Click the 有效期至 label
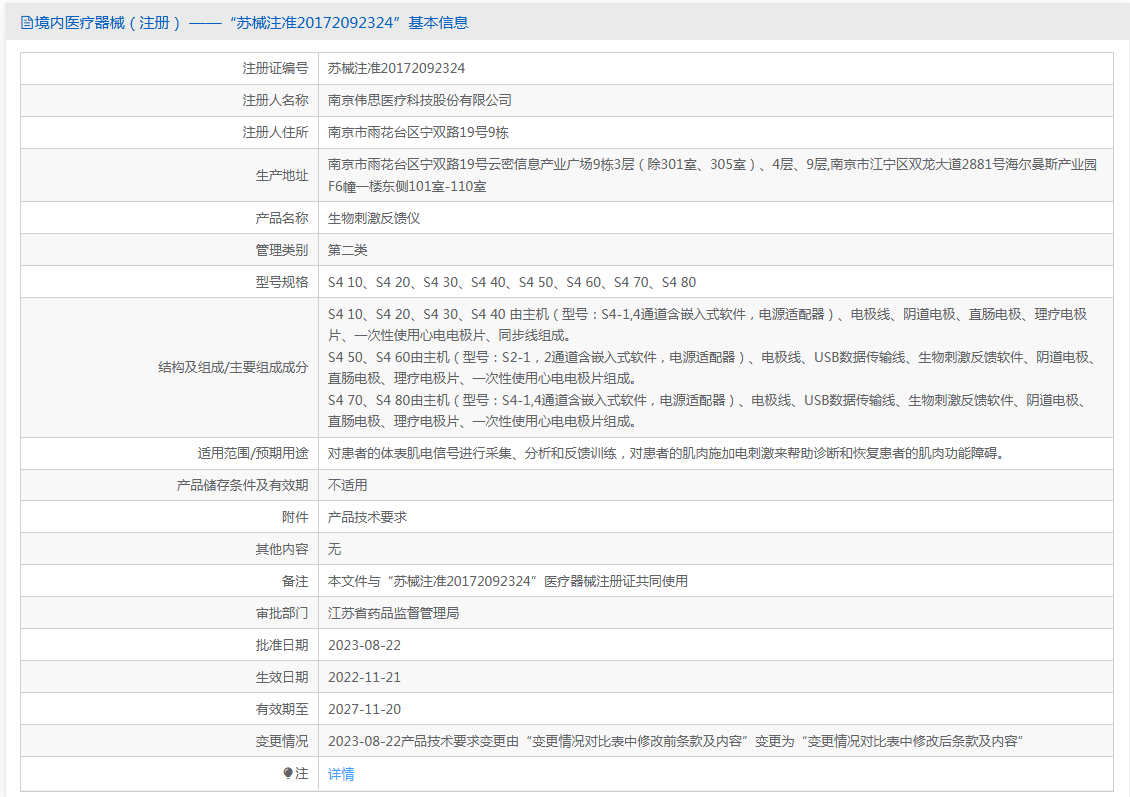This screenshot has width=1130, height=797. point(282,710)
